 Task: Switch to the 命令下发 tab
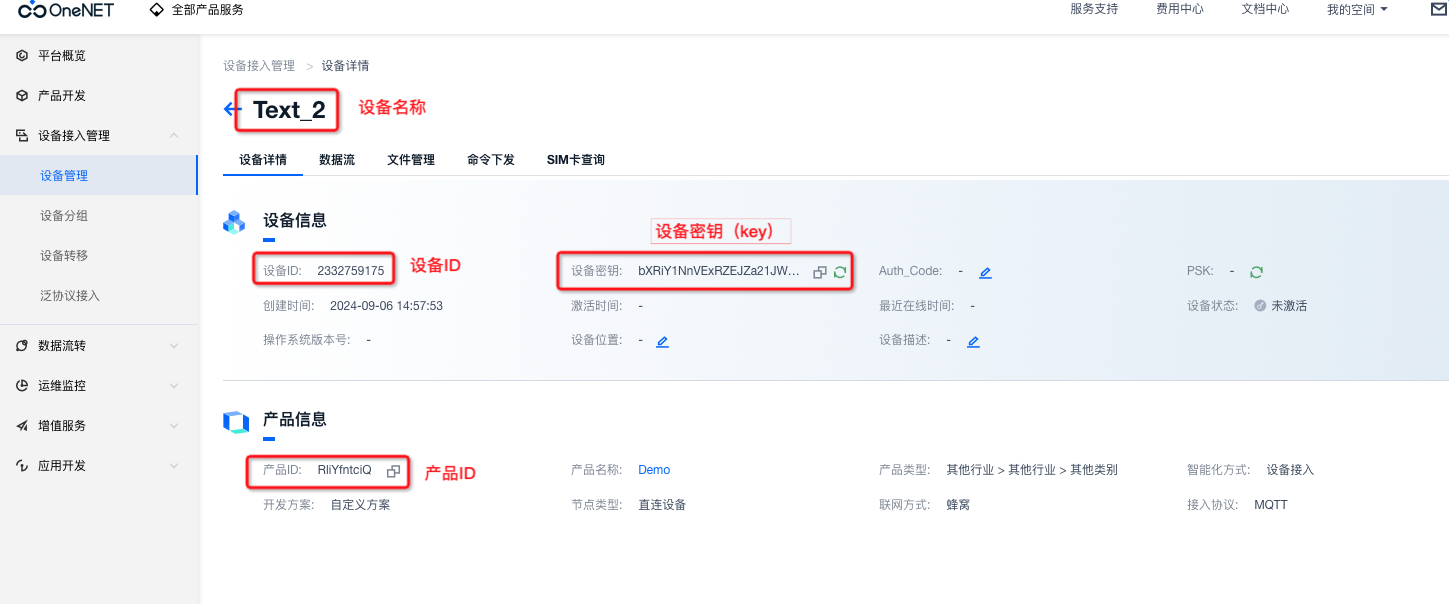click(490, 160)
